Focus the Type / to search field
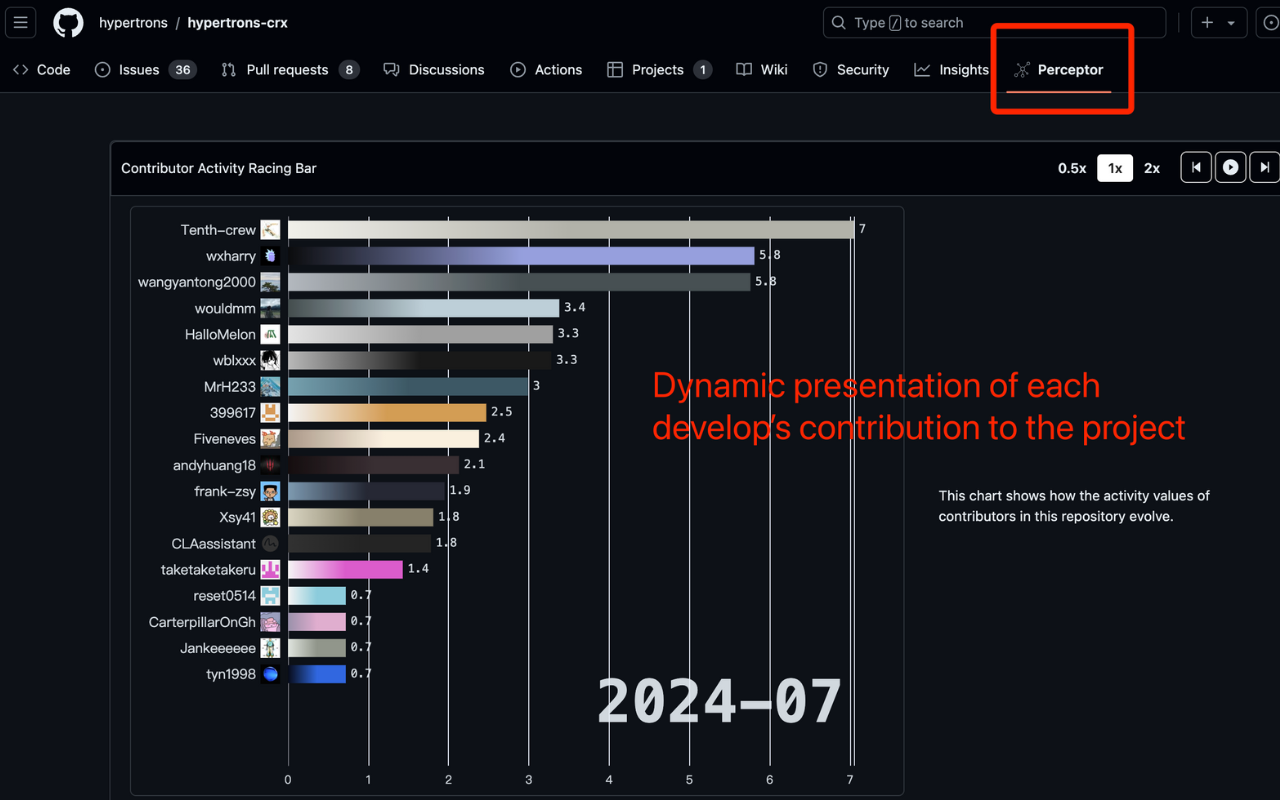1280x800 pixels. [x=994, y=23]
